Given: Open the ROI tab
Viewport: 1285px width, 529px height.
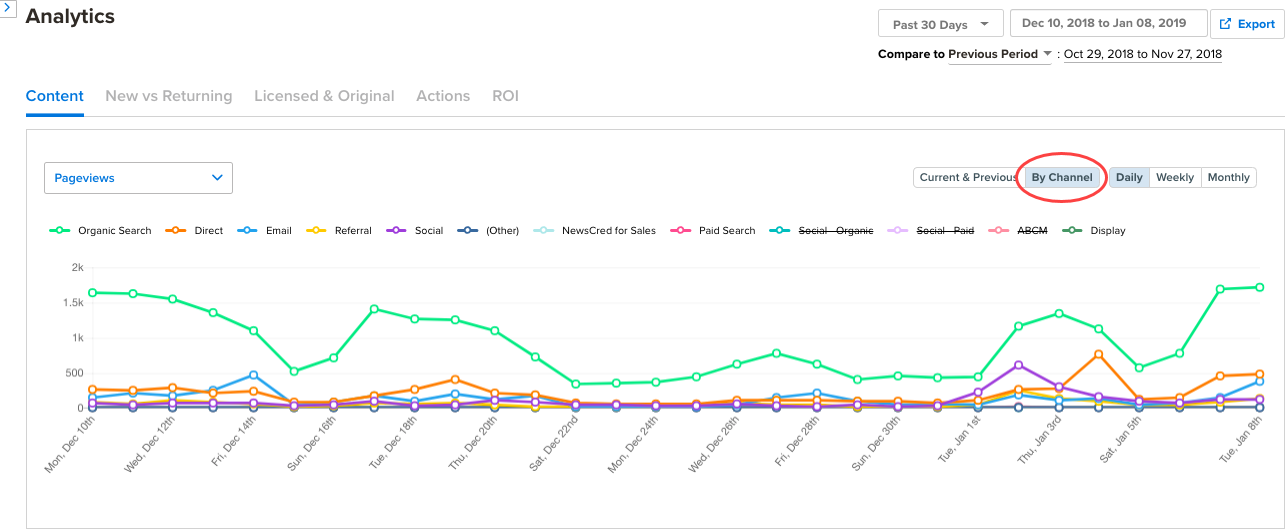Looking at the screenshot, I should (505, 96).
